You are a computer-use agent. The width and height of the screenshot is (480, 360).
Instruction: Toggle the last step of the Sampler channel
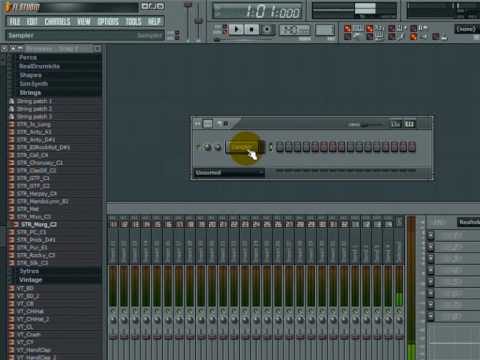pos(412,147)
